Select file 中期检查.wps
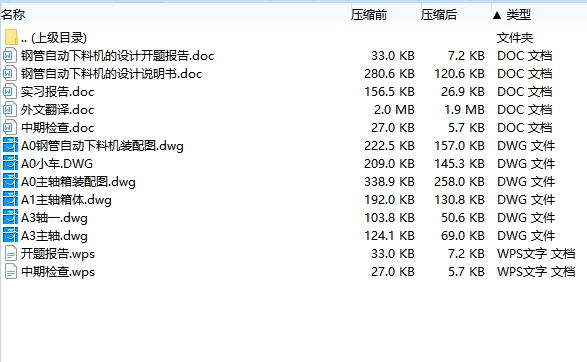Screen dimensions: 587x362 pyautogui.click(x=58, y=271)
